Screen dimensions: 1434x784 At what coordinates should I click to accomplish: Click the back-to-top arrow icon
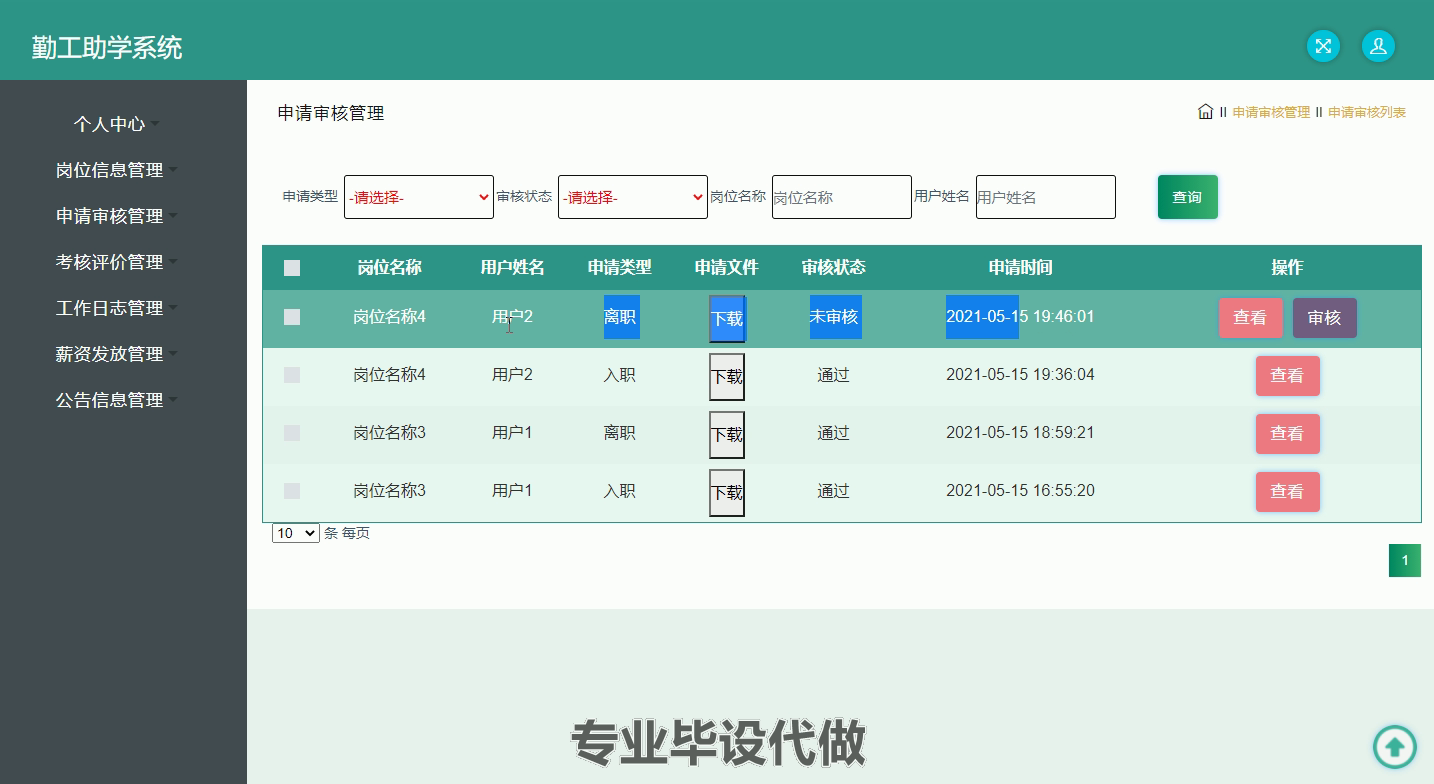tap(1395, 746)
